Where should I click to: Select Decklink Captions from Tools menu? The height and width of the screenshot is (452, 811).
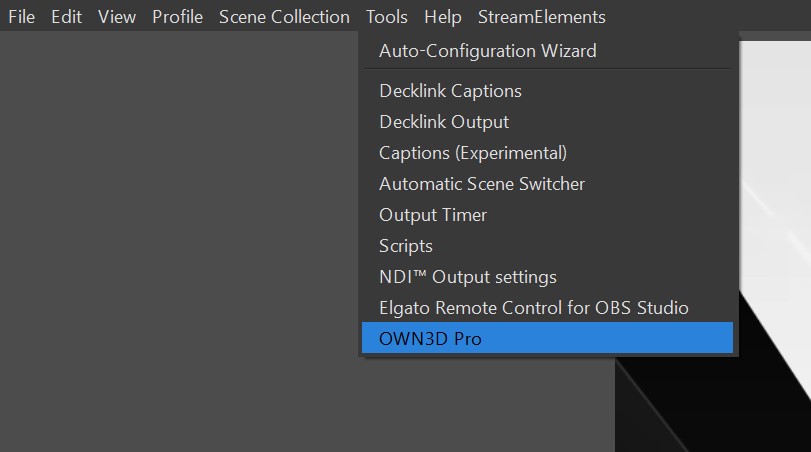(x=450, y=91)
